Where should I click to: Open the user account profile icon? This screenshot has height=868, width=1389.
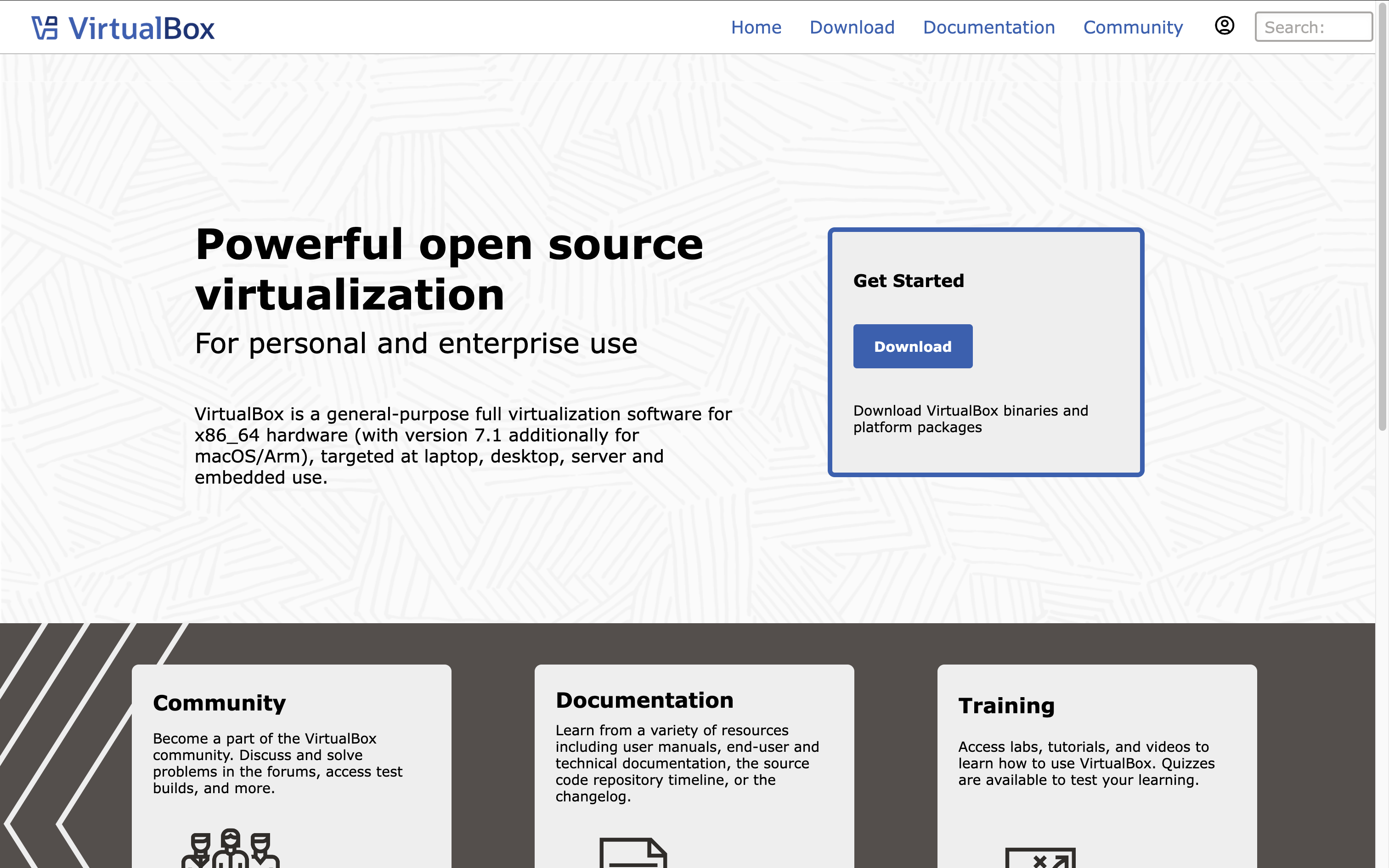pyautogui.click(x=1224, y=26)
